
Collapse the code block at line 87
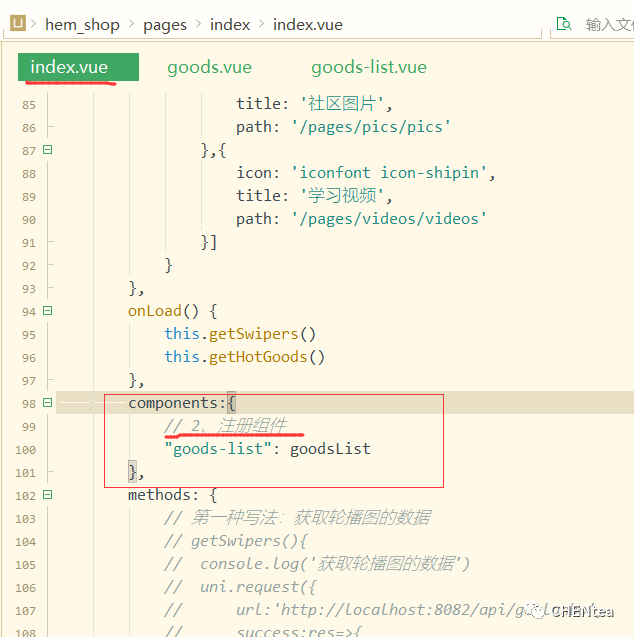(47, 150)
